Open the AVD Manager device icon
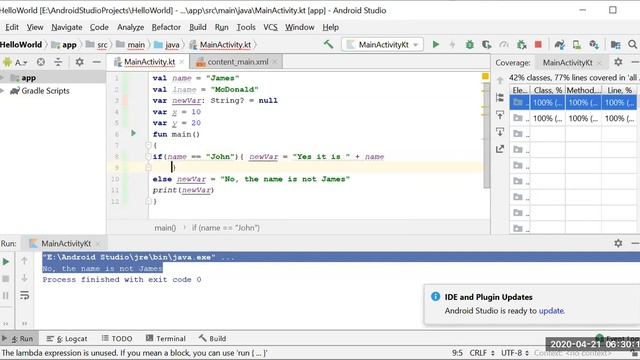Image resolution: width=640 pixels, height=360 pixels. [576, 44]
